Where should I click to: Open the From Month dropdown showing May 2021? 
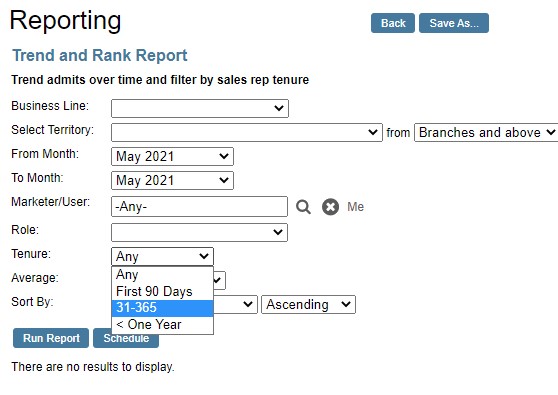pos(172,157)
